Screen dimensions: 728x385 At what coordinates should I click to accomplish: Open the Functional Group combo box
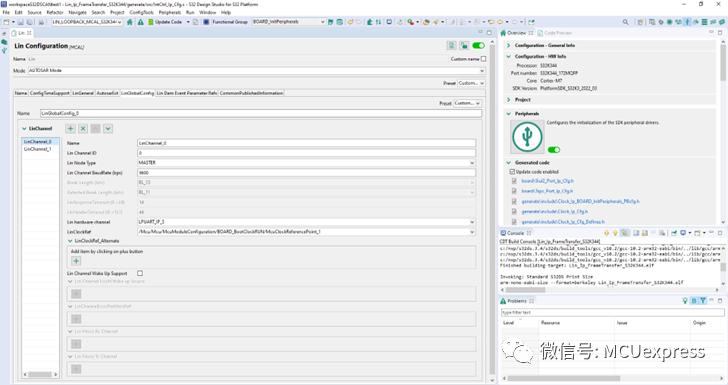tap(288, 22)
